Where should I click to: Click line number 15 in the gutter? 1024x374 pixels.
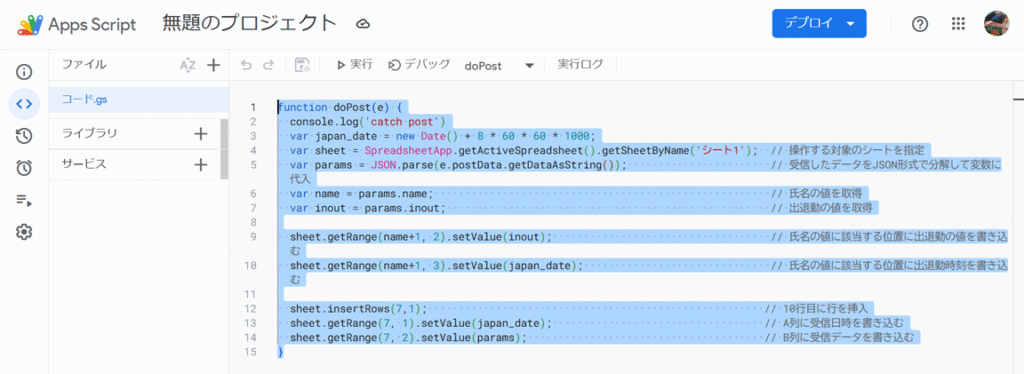pos(251,352)
